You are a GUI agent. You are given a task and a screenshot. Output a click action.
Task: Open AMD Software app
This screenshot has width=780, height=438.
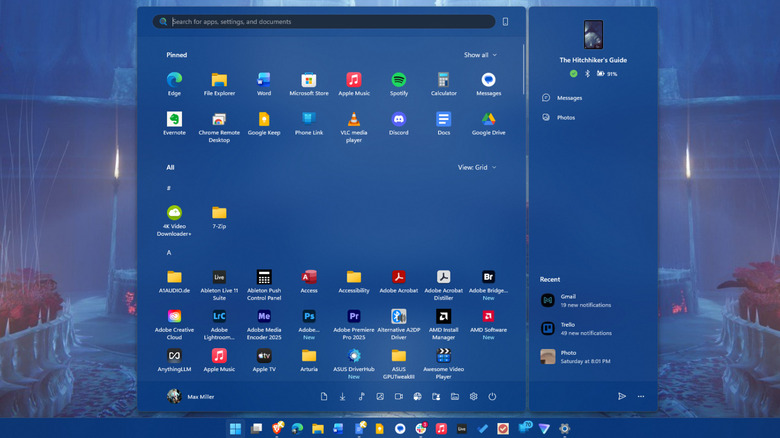point(488,324)
